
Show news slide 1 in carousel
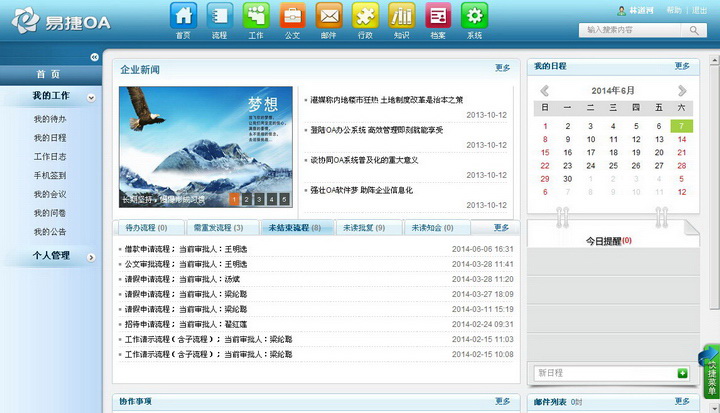tap(234, 199)
